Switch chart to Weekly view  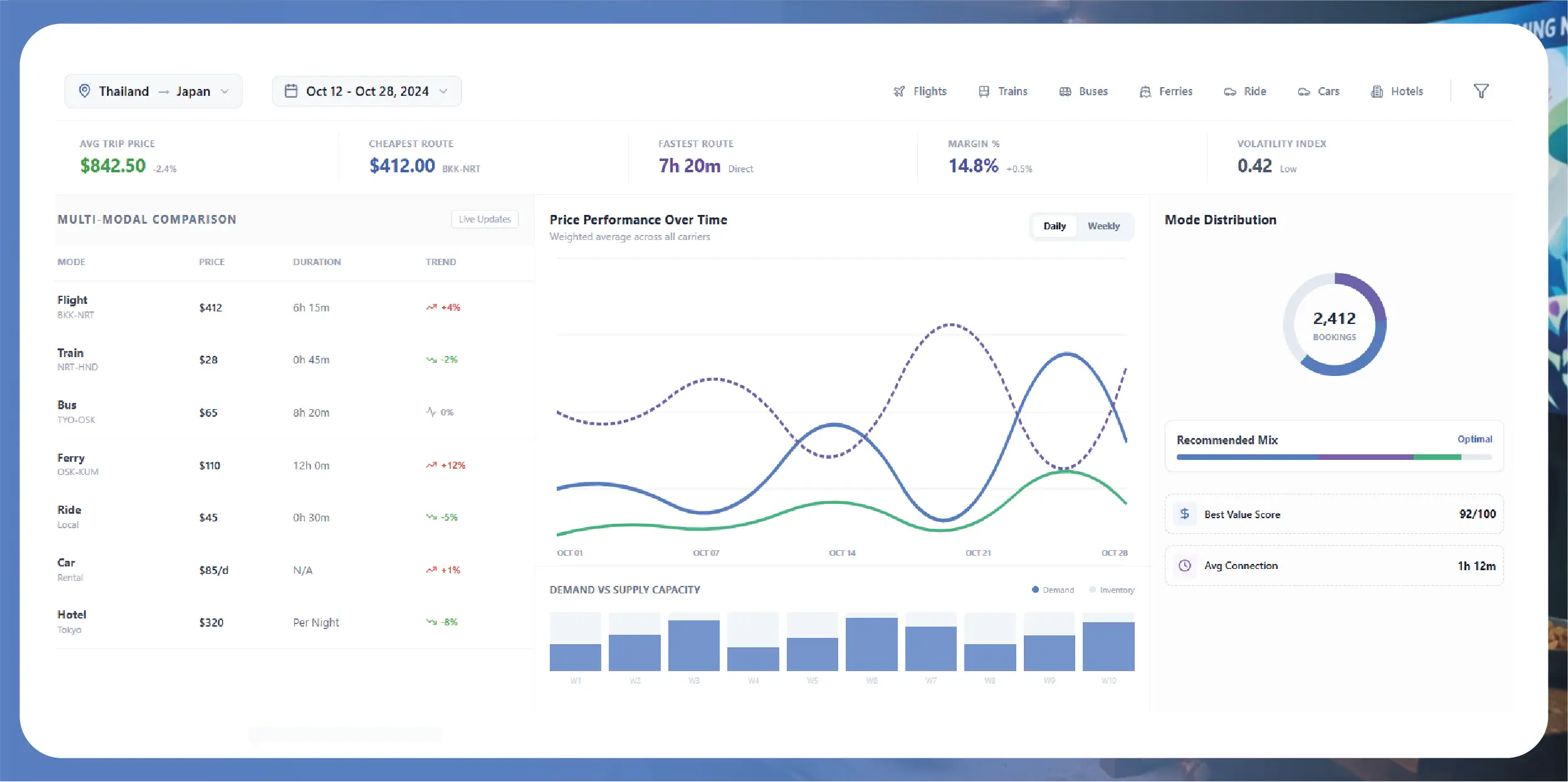tap(1103, 226)
